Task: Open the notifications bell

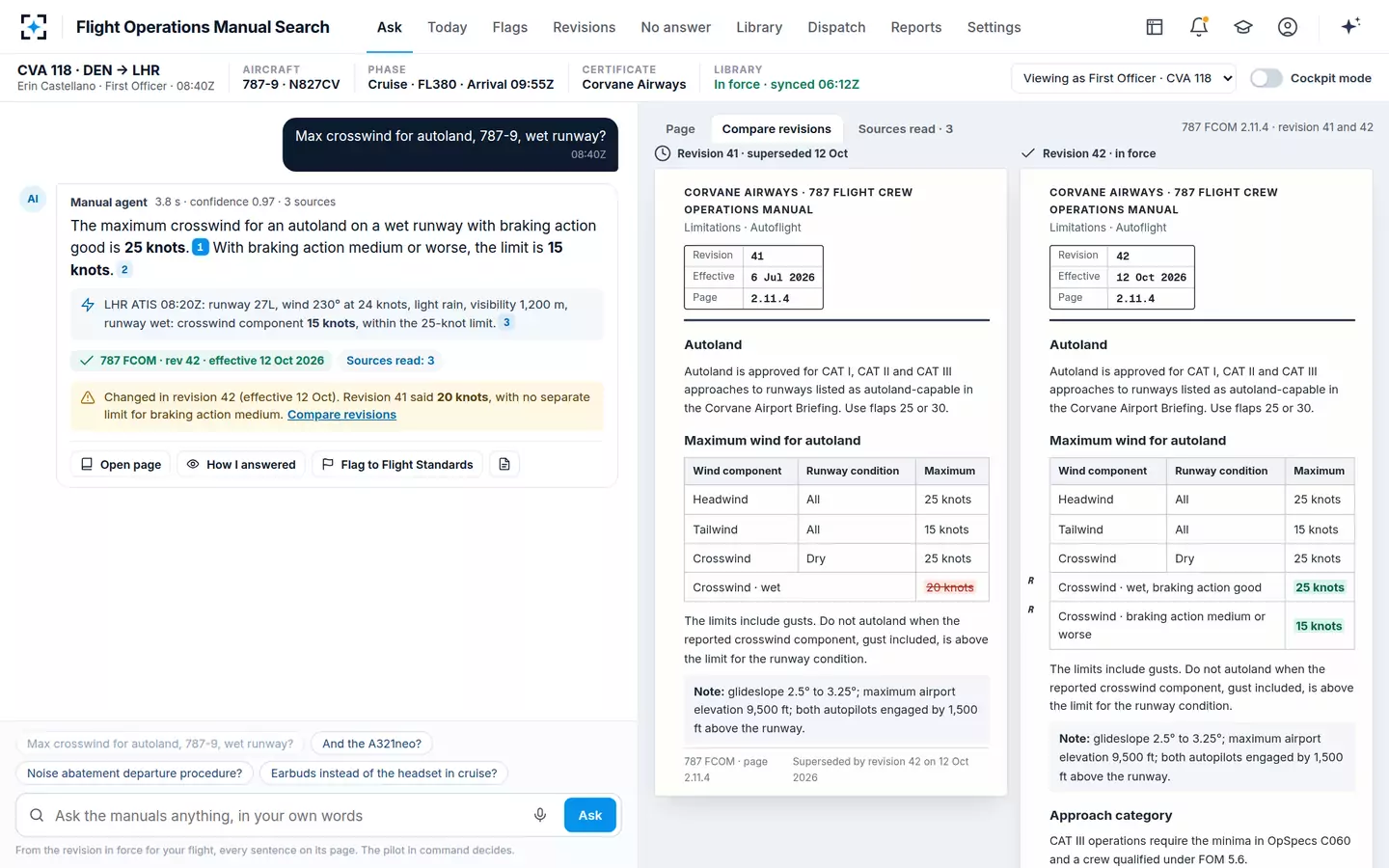Action: pyautogui.click(x=1199, y=27)
